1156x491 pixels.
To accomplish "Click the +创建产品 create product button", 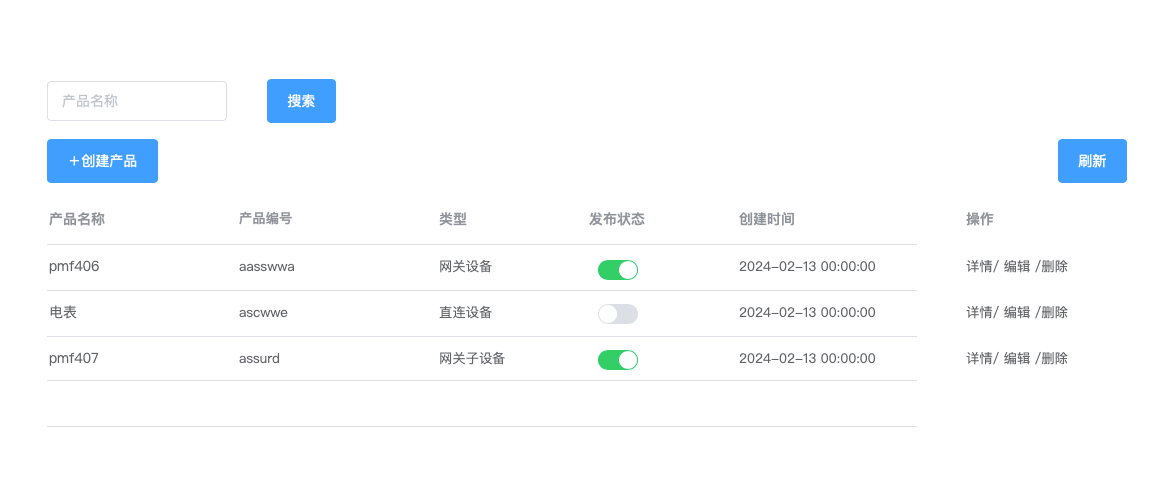I will 102,161.
